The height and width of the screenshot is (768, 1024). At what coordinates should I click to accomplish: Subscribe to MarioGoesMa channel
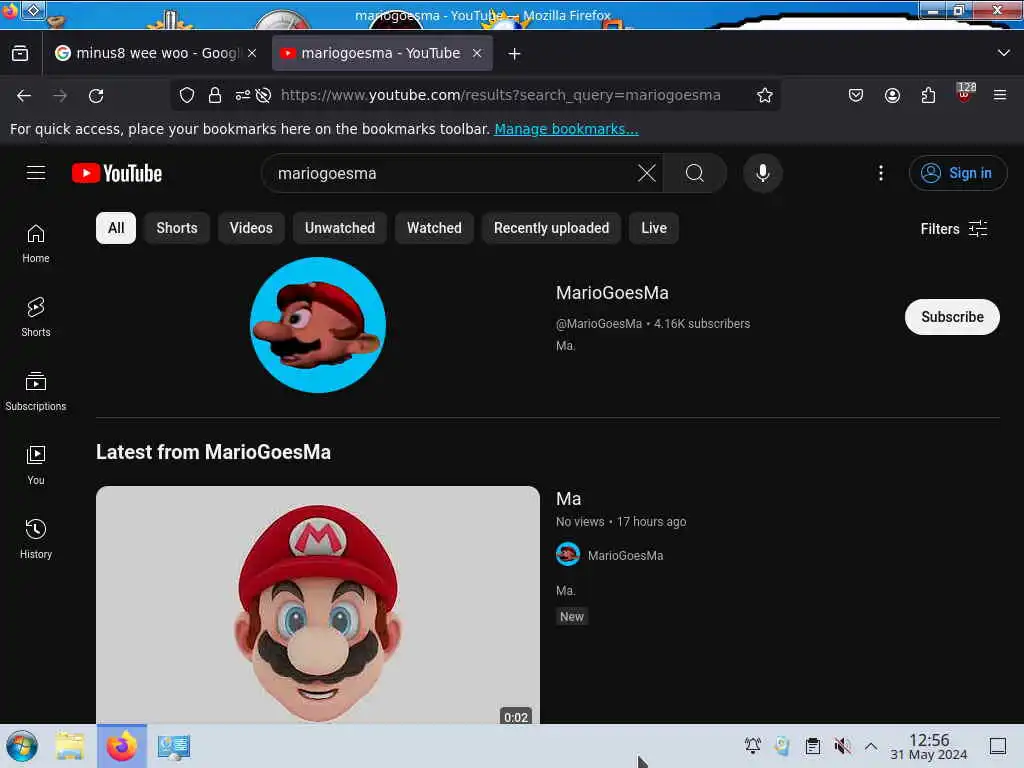click(952, 317)
